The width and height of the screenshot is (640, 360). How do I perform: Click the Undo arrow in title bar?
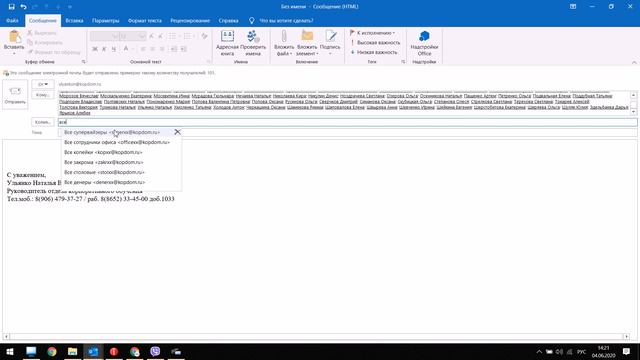coord(23,7)
